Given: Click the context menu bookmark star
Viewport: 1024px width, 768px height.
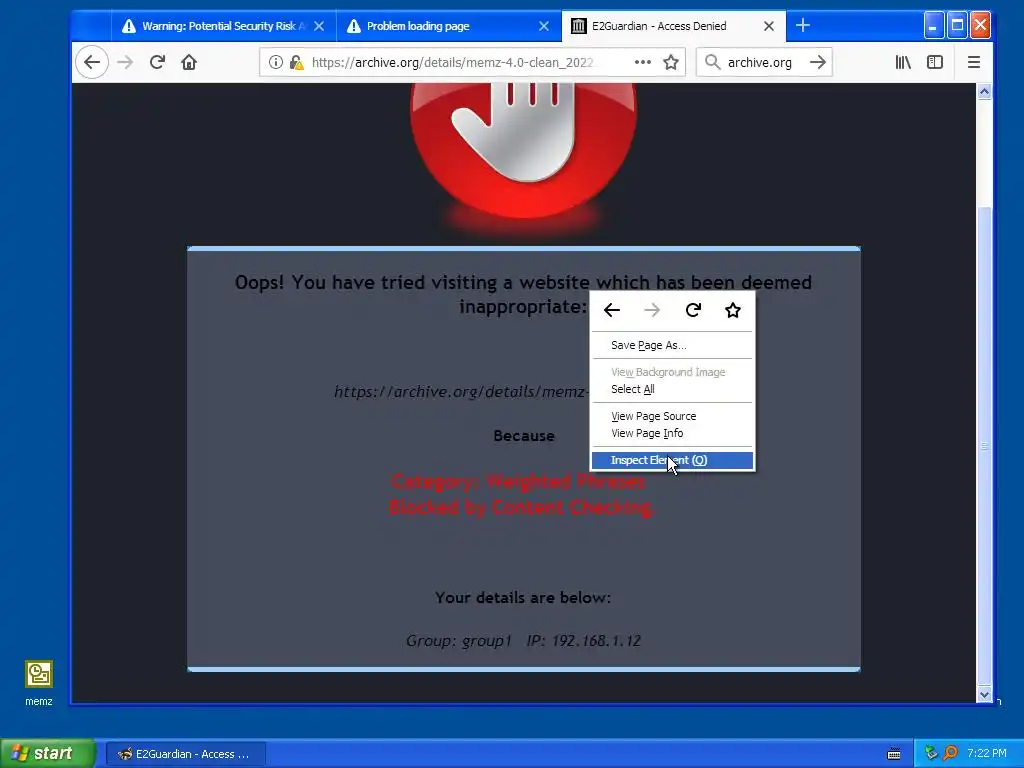Looking at the screenshot, I should click(x=733, y=310).
